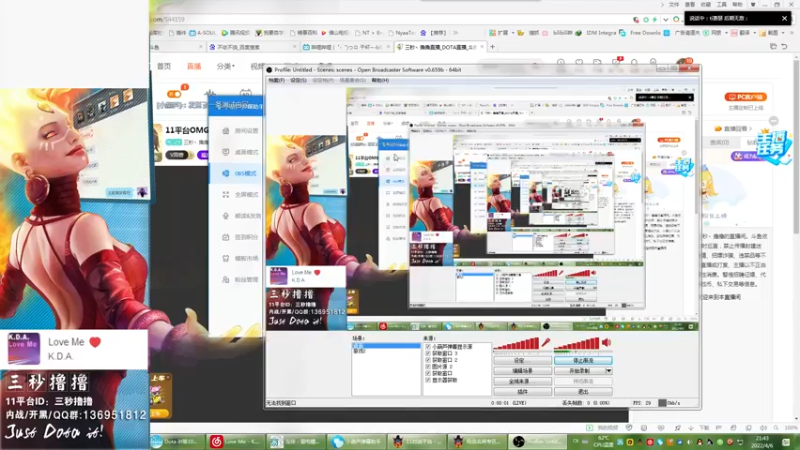Image resolution: width=800 pixels, height=450 pixels.
Task: Mute the desktop speaker icon in OBS
Action: 606,342
